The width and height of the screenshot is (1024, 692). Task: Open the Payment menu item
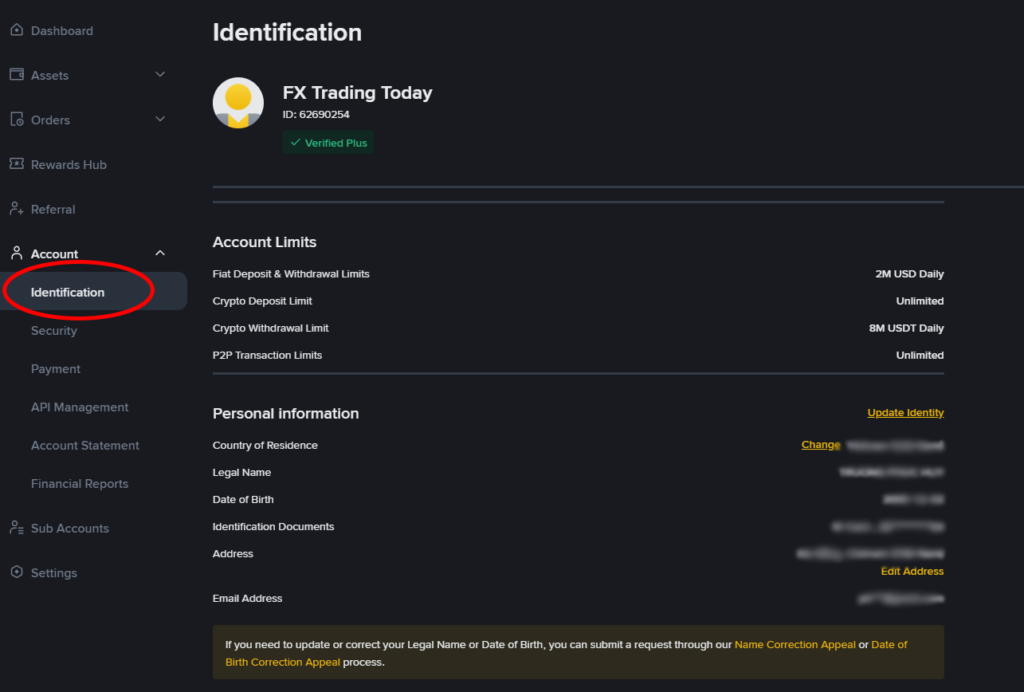click(x=56, y=369)
